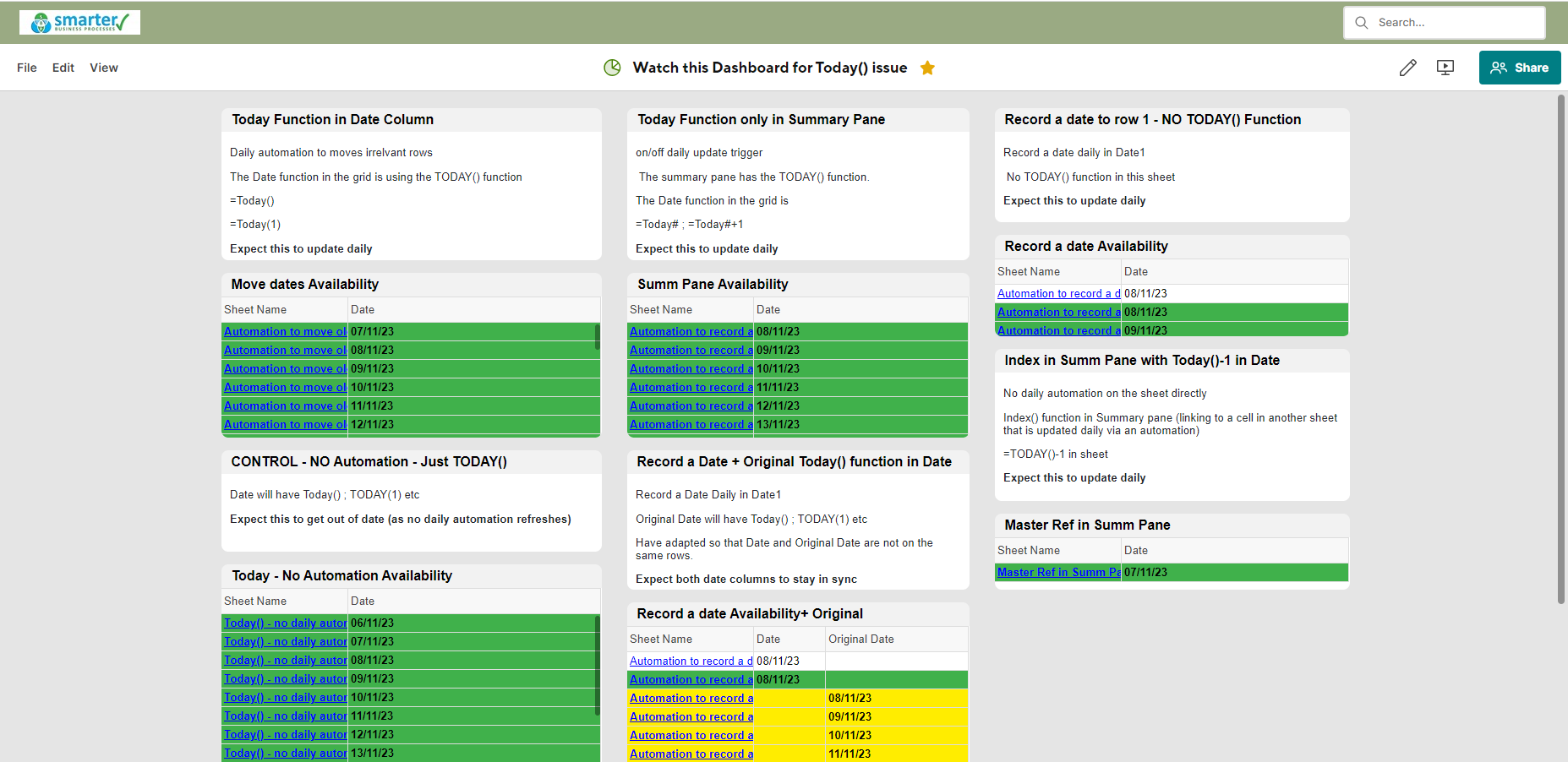Open Automation to move link dated 12/11/23
This screenshot has width=1568, height=762.
pos(285,425)
